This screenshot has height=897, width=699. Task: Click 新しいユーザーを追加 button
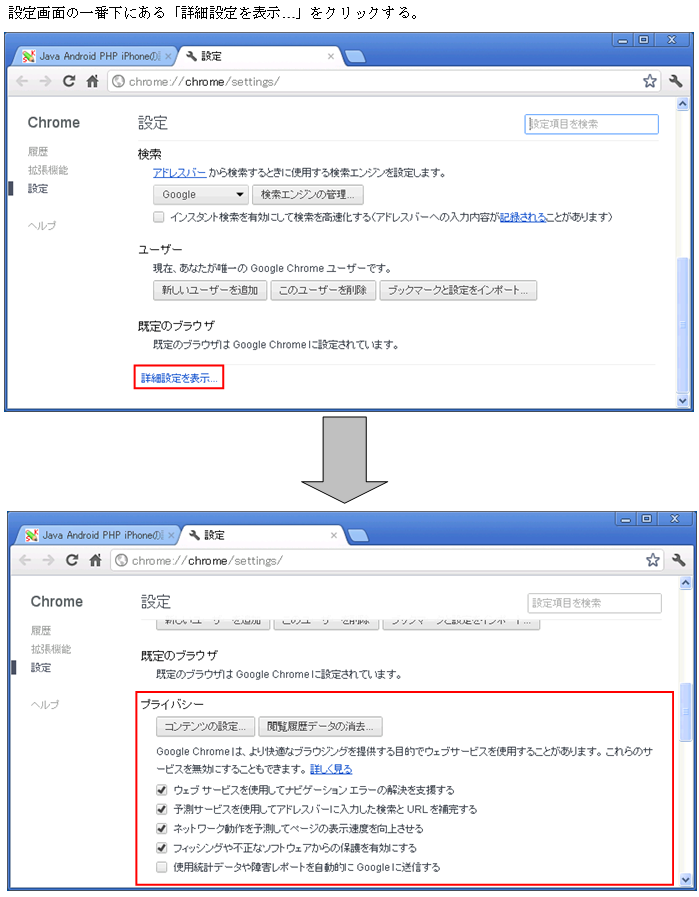[x=210, y=290]
